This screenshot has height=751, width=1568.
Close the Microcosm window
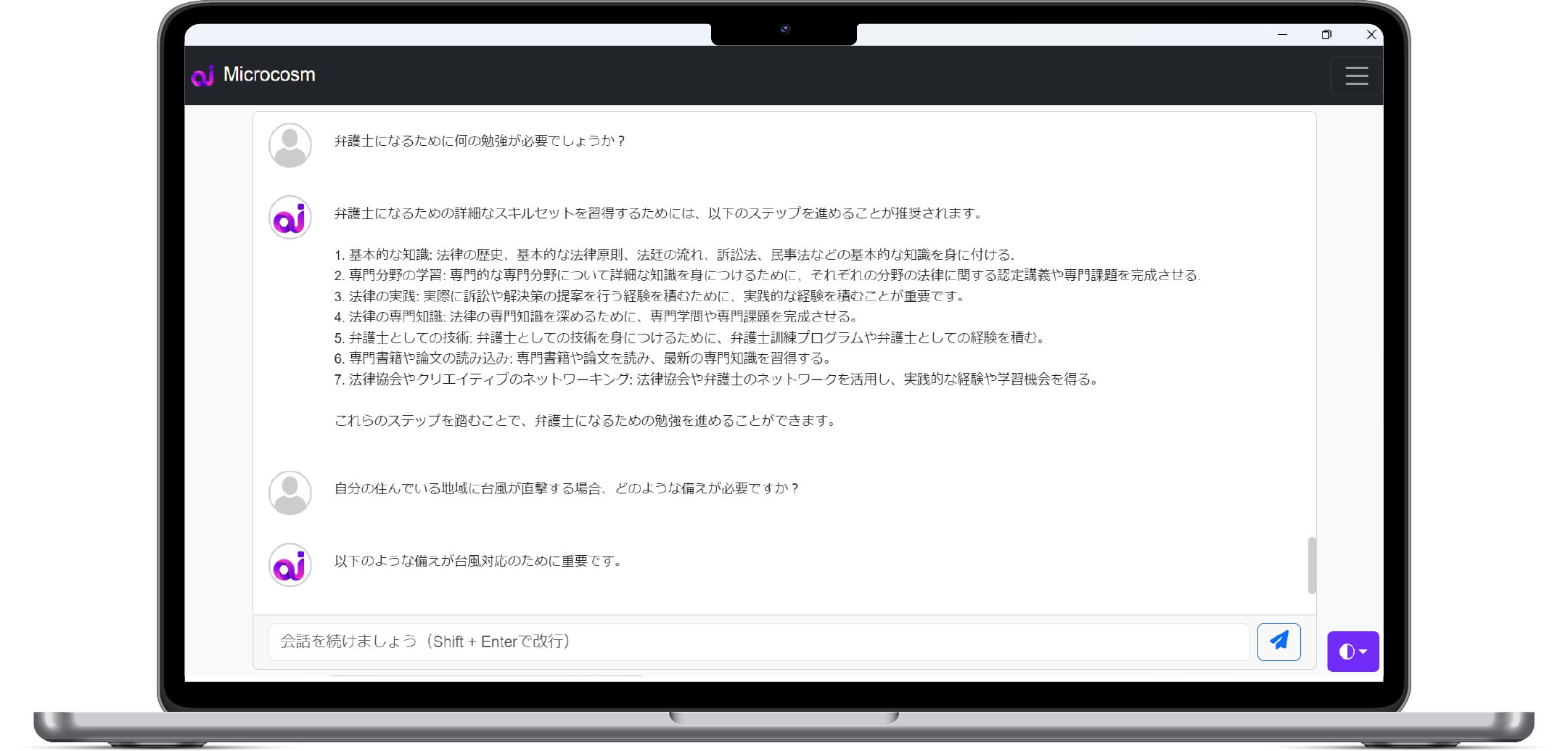[x=1371, y=34]
